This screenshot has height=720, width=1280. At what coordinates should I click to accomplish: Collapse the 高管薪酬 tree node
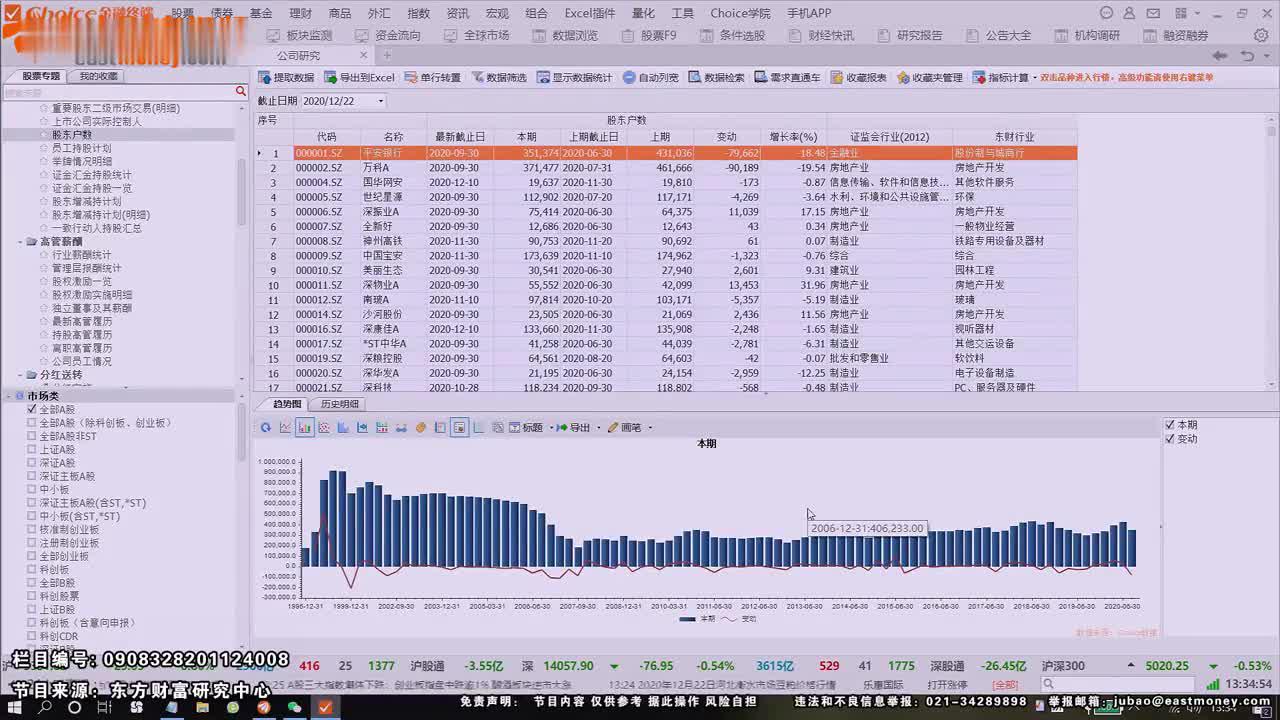[x=20, y=242]
